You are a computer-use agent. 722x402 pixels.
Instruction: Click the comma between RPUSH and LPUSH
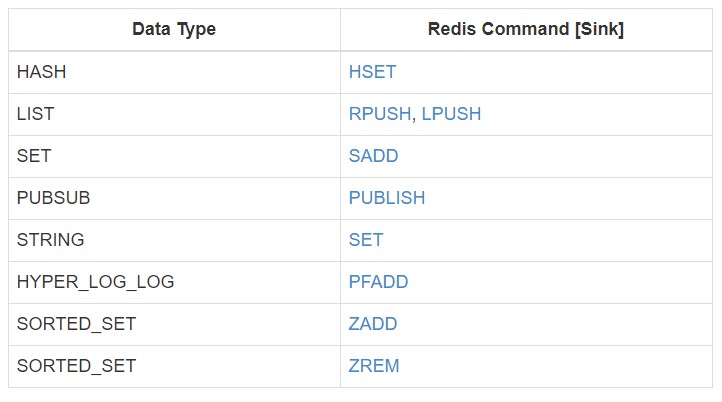[414, 117]
